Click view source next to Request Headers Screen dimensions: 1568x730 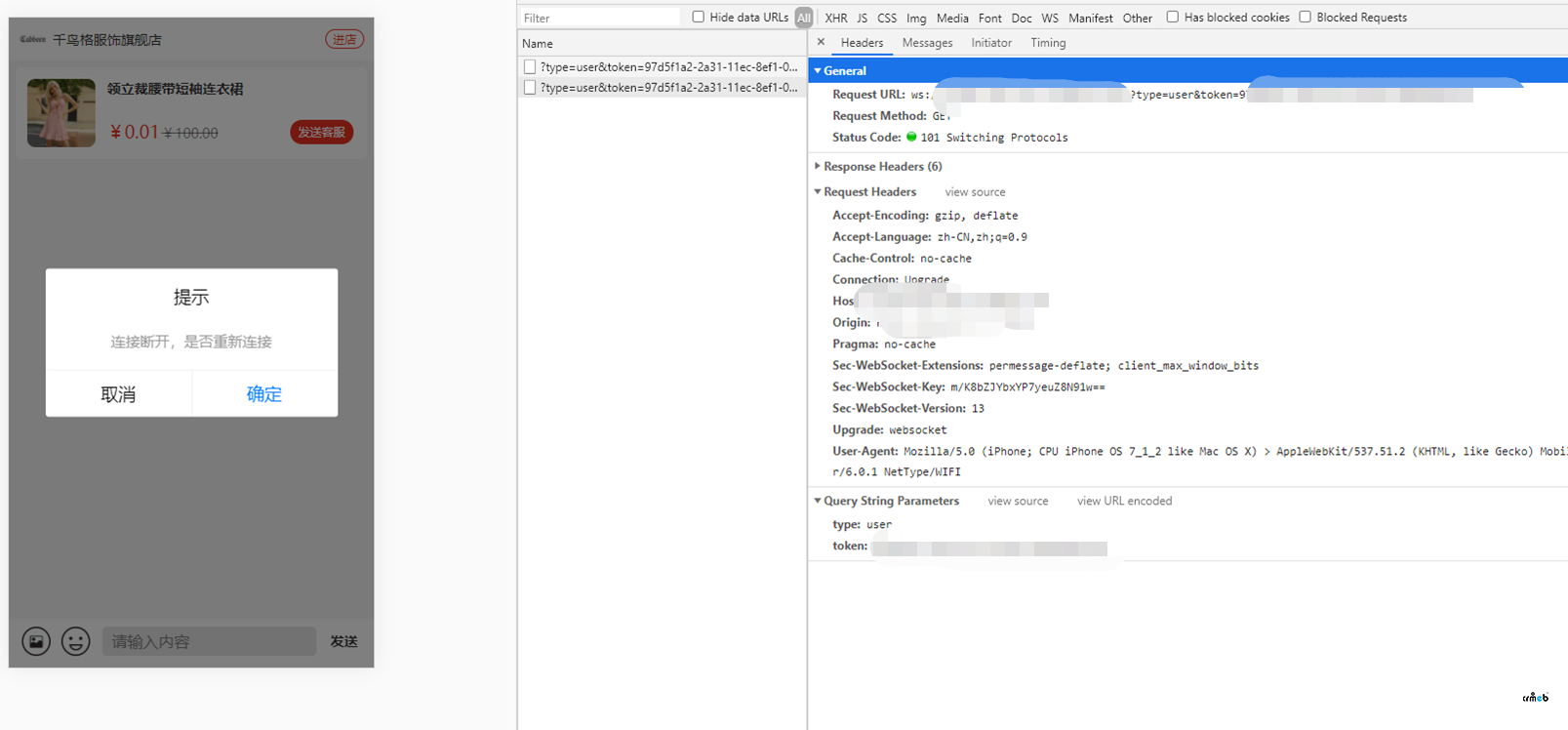coord(975,192)
